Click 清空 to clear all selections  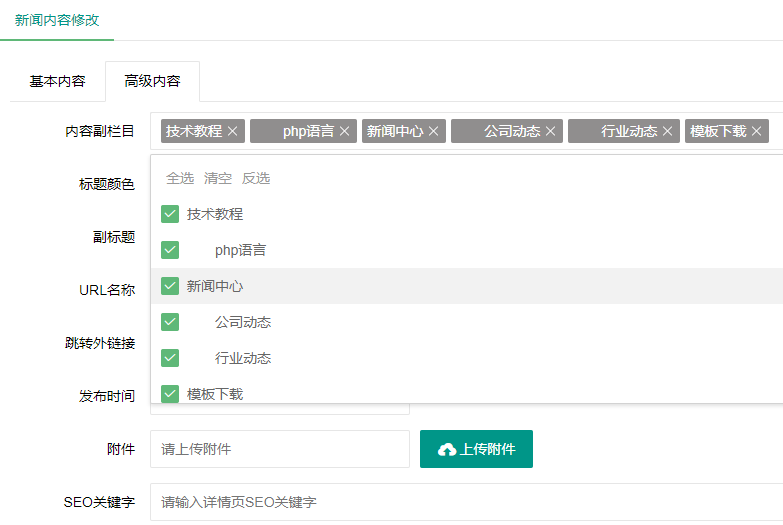(218, 178)
